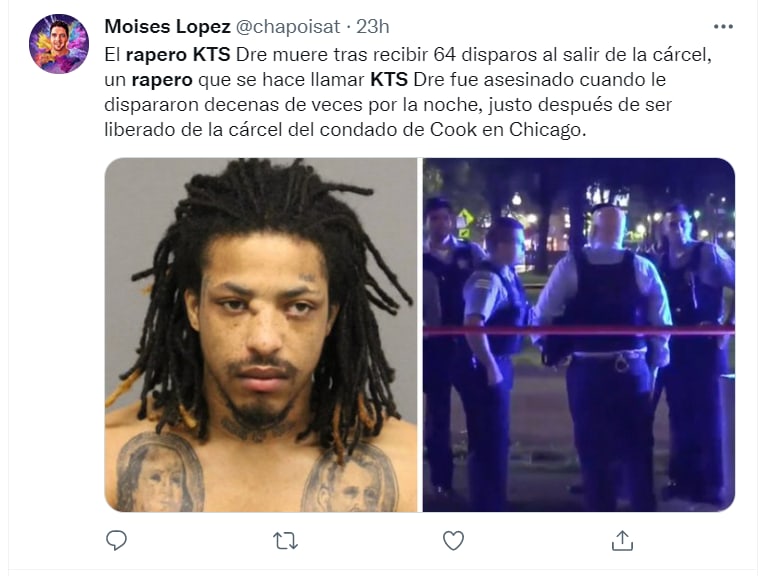Click the tweet line starting with "dispararon decenas"
This screenshot has width=761, height=576.
(388, 105)
